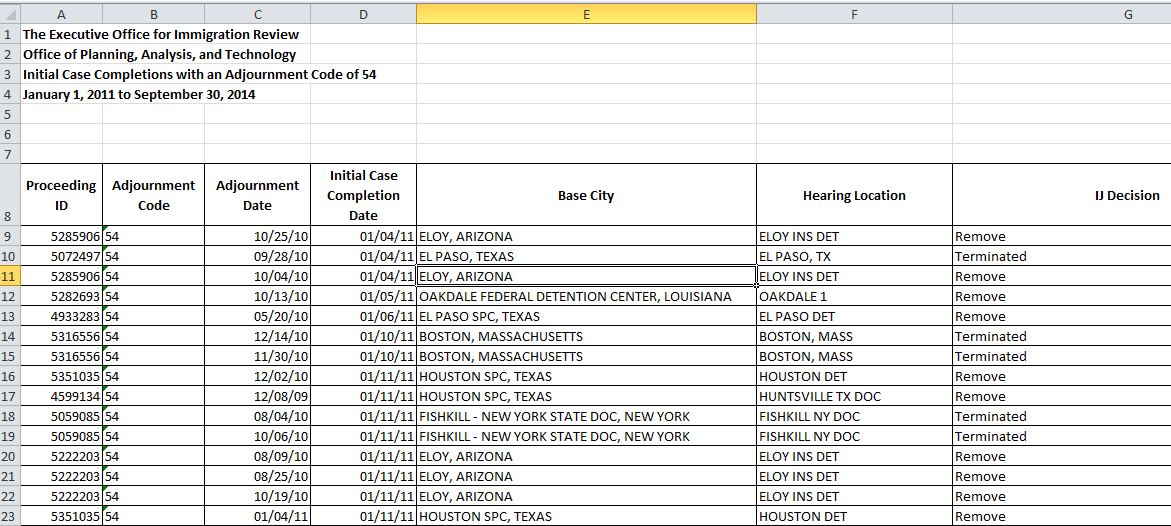1171x526 pixels.
Task: Click Proceeding ID 5282693
Action: pyautogui.click(x=61, y=297)
